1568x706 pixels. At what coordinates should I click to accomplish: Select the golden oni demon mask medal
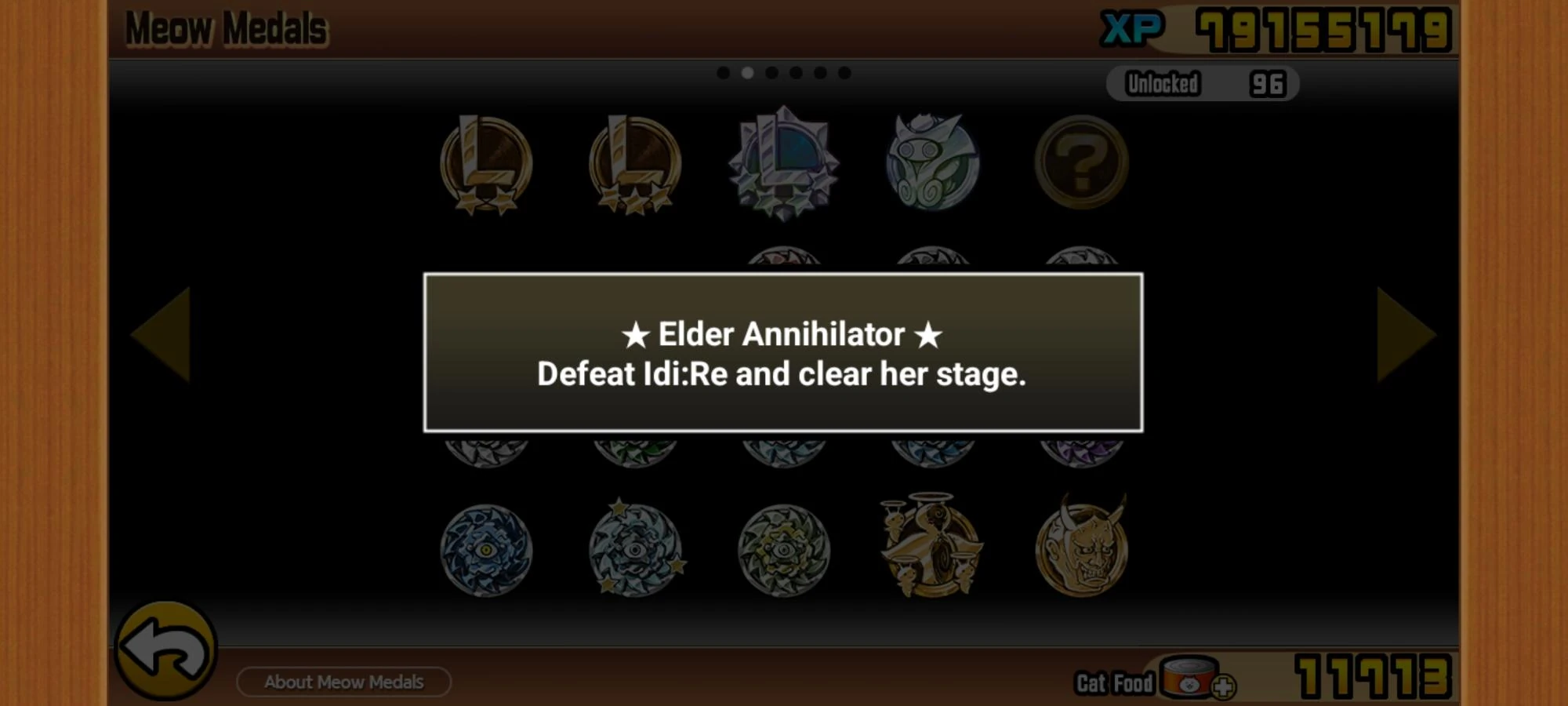tap(1082, 546)
